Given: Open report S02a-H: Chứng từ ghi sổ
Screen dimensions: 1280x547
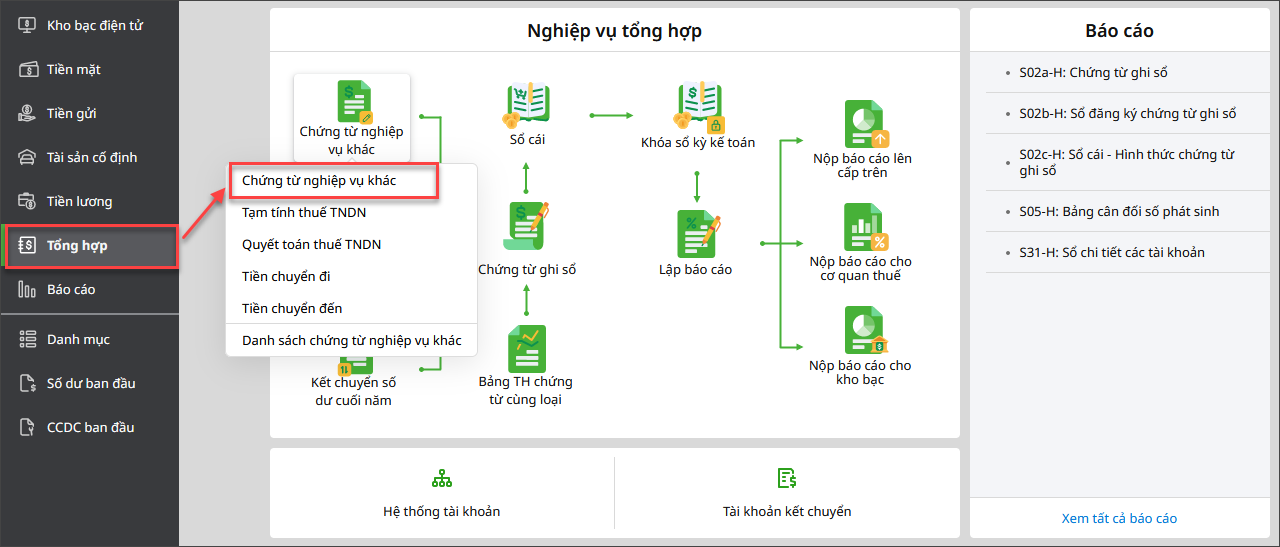Looking at the screenshot, I should coord(1093,72).
